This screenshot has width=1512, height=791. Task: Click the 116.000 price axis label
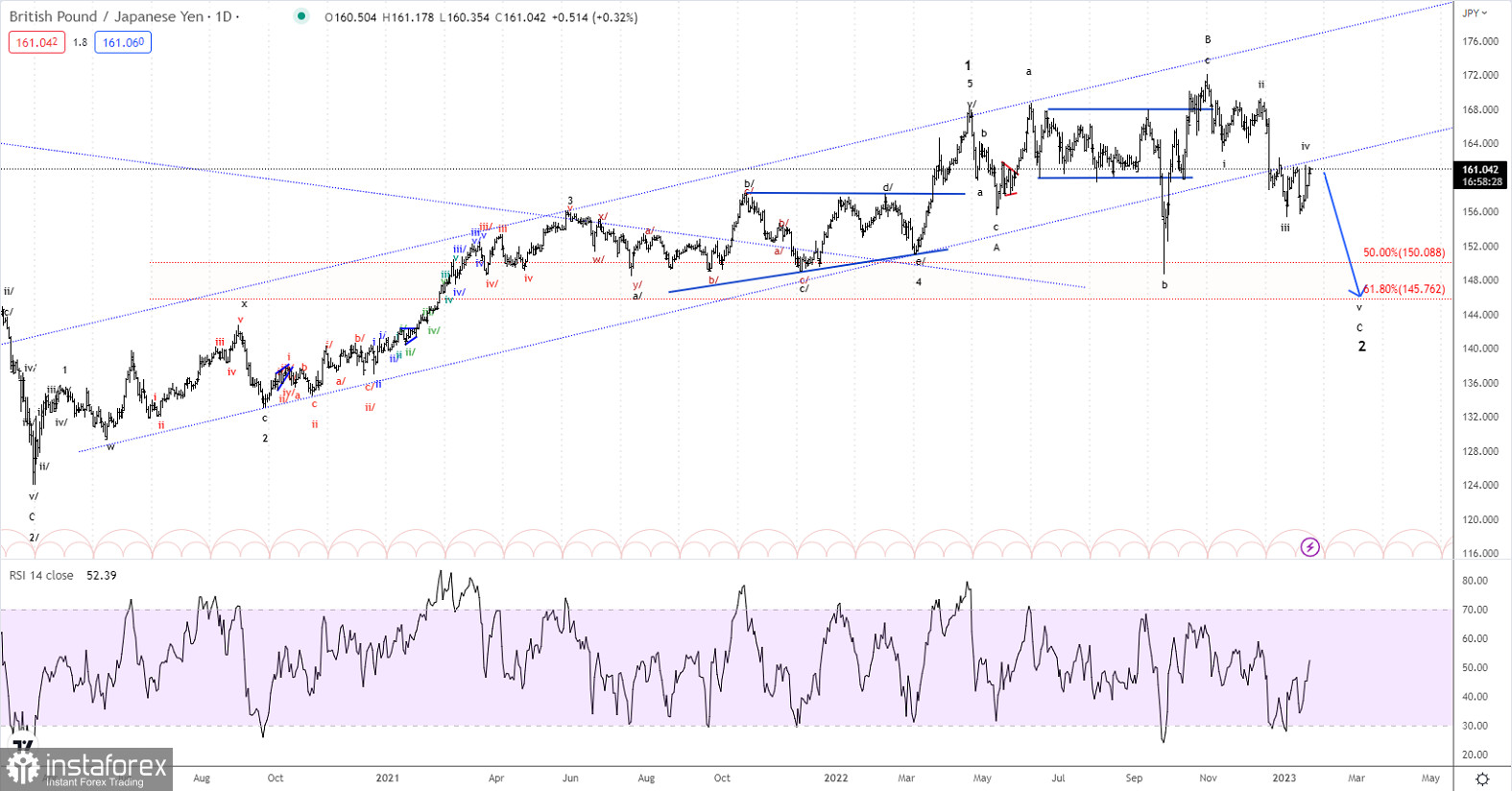pyautogui.click(x=1480, y=553)
